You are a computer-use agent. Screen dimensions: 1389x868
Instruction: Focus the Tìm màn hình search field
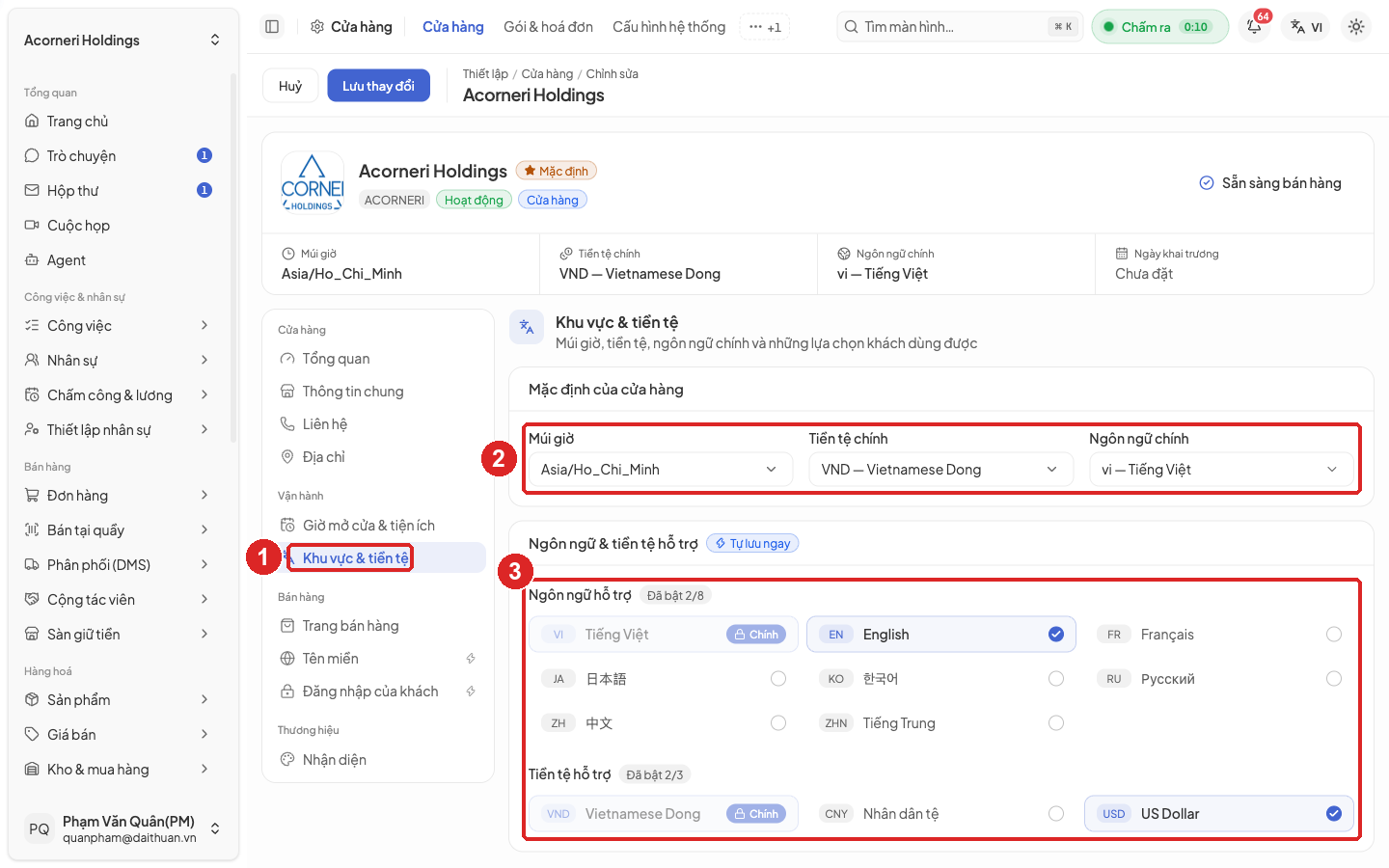[x=960, y=27]
